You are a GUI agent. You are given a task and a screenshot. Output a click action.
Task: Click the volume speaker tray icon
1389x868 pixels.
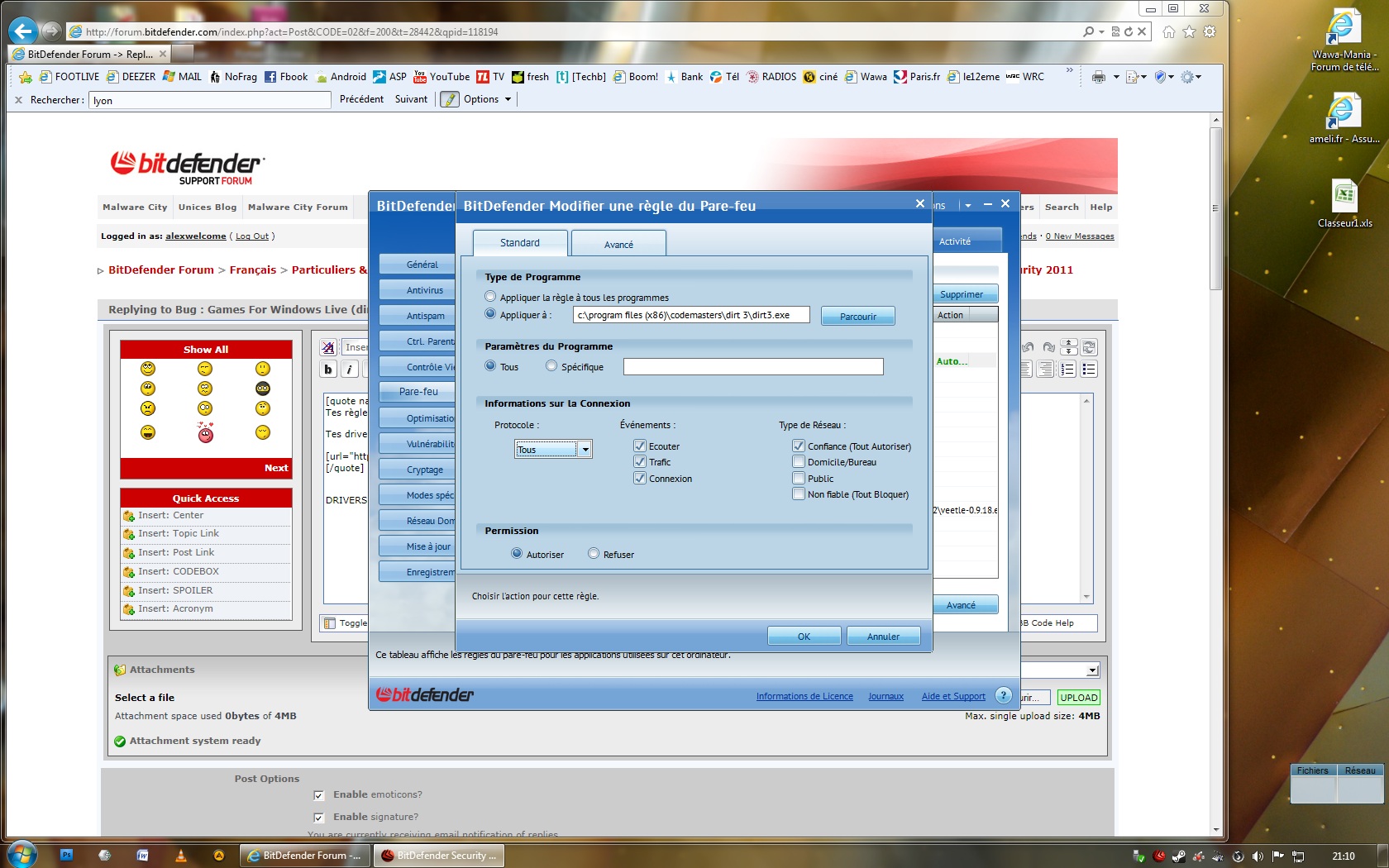point(1258,856)
